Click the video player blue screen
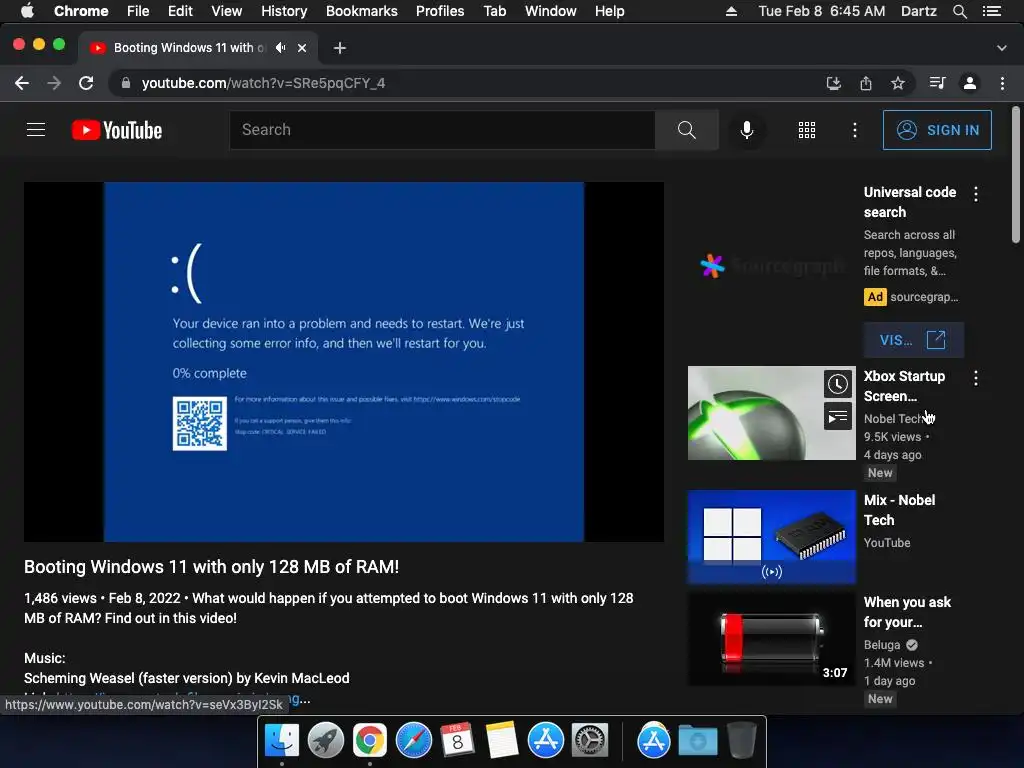 (344, 362)
